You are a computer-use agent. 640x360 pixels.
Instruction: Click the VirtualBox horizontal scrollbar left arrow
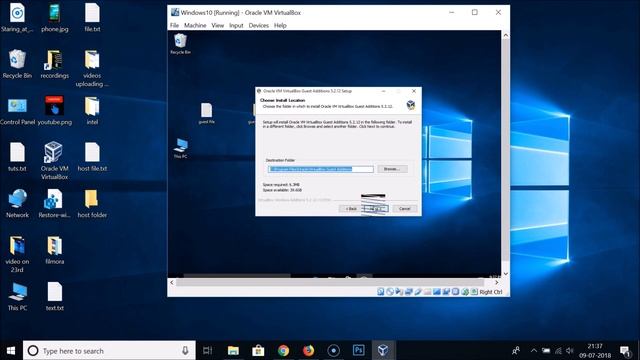point(172,282)
